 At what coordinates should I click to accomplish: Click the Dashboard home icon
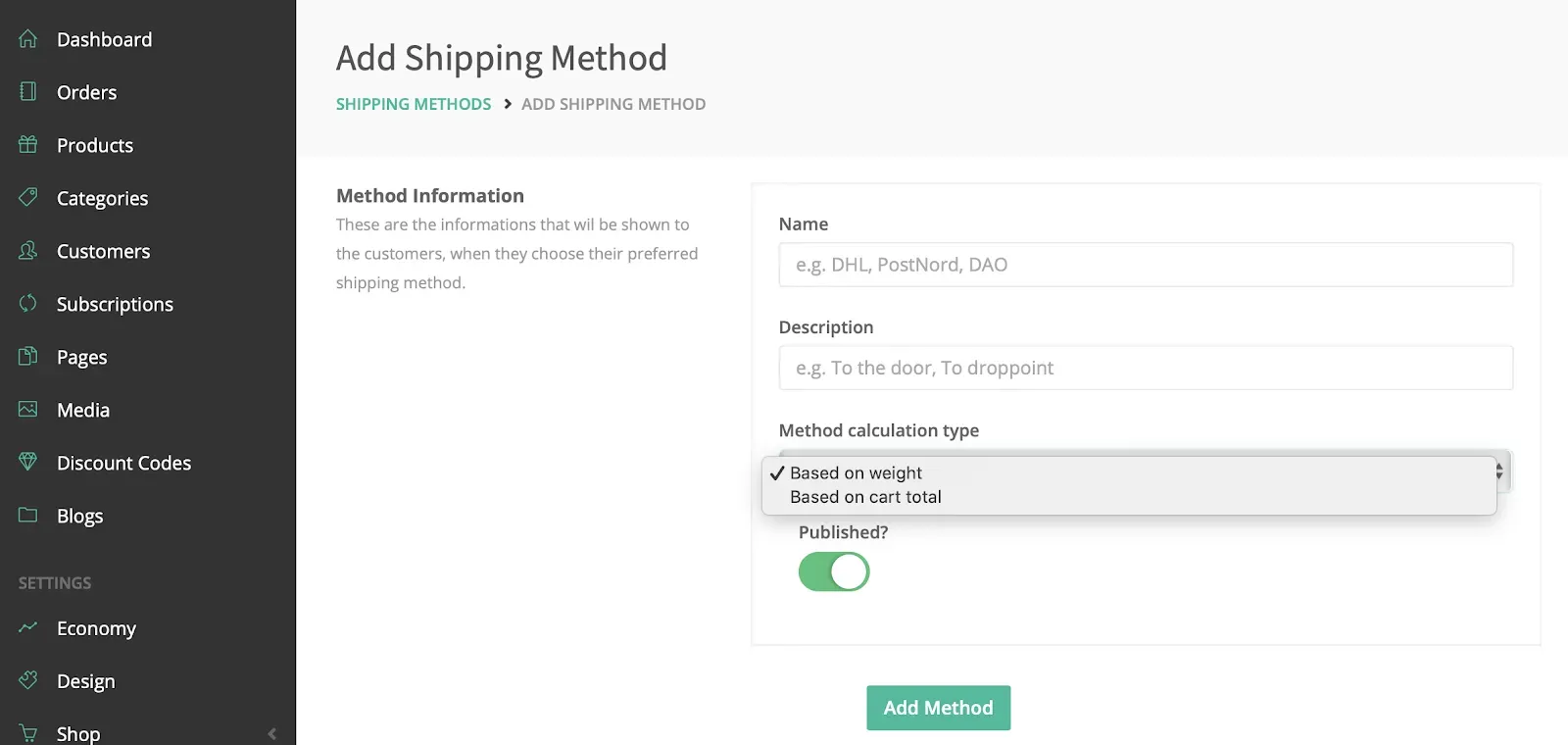click(27, 39)
